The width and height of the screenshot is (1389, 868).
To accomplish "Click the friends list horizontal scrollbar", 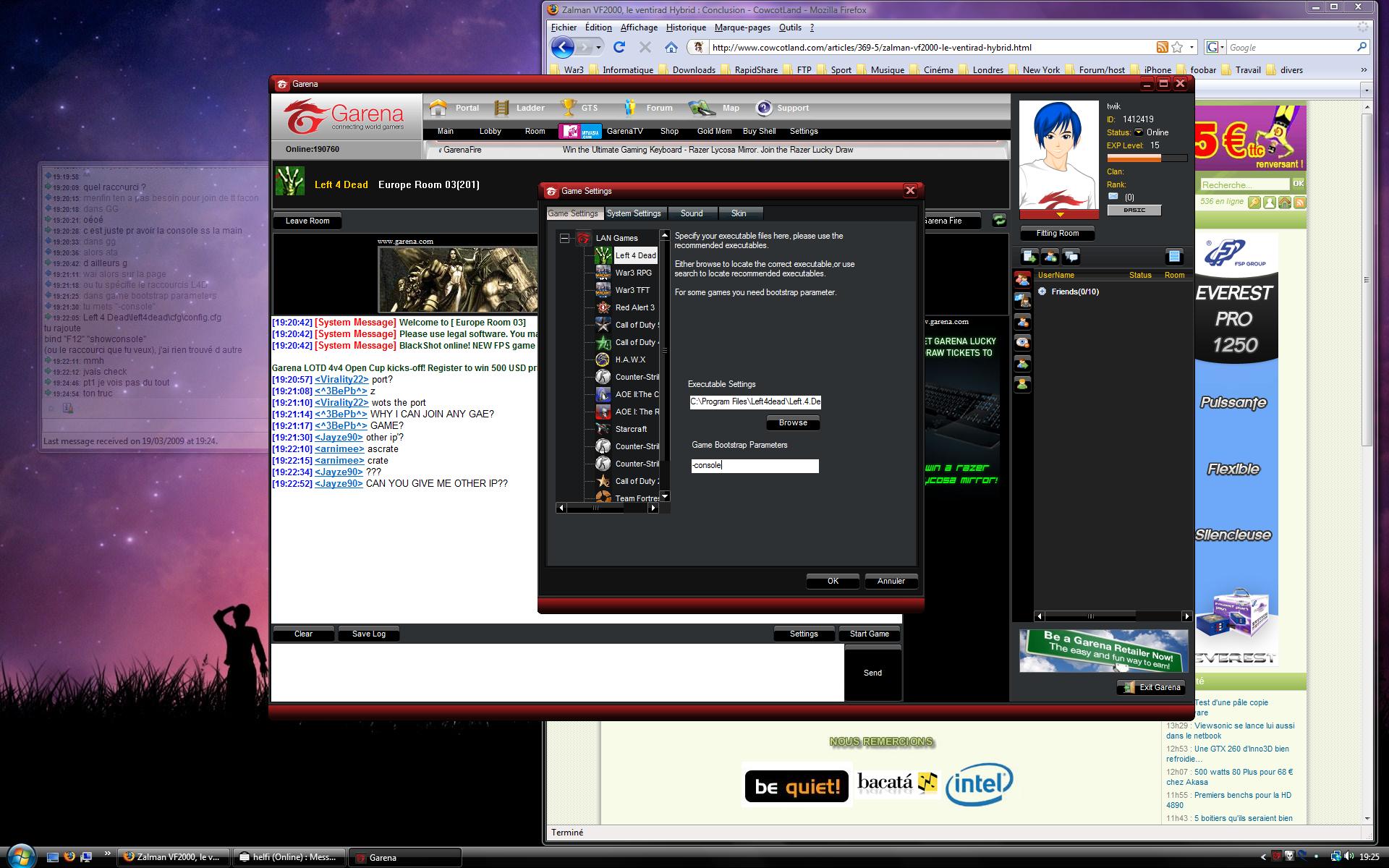I will [1113, 616].
